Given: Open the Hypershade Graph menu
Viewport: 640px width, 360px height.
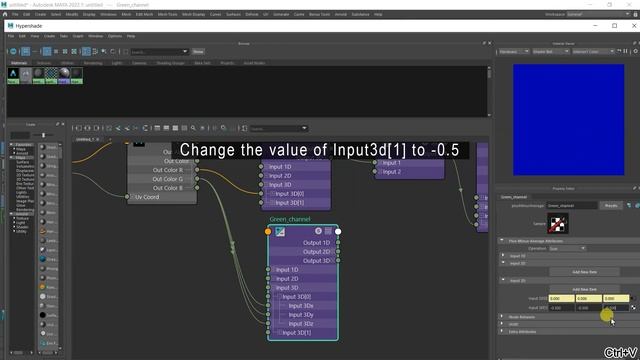Looking at the screenshot, I should (78, 36).
